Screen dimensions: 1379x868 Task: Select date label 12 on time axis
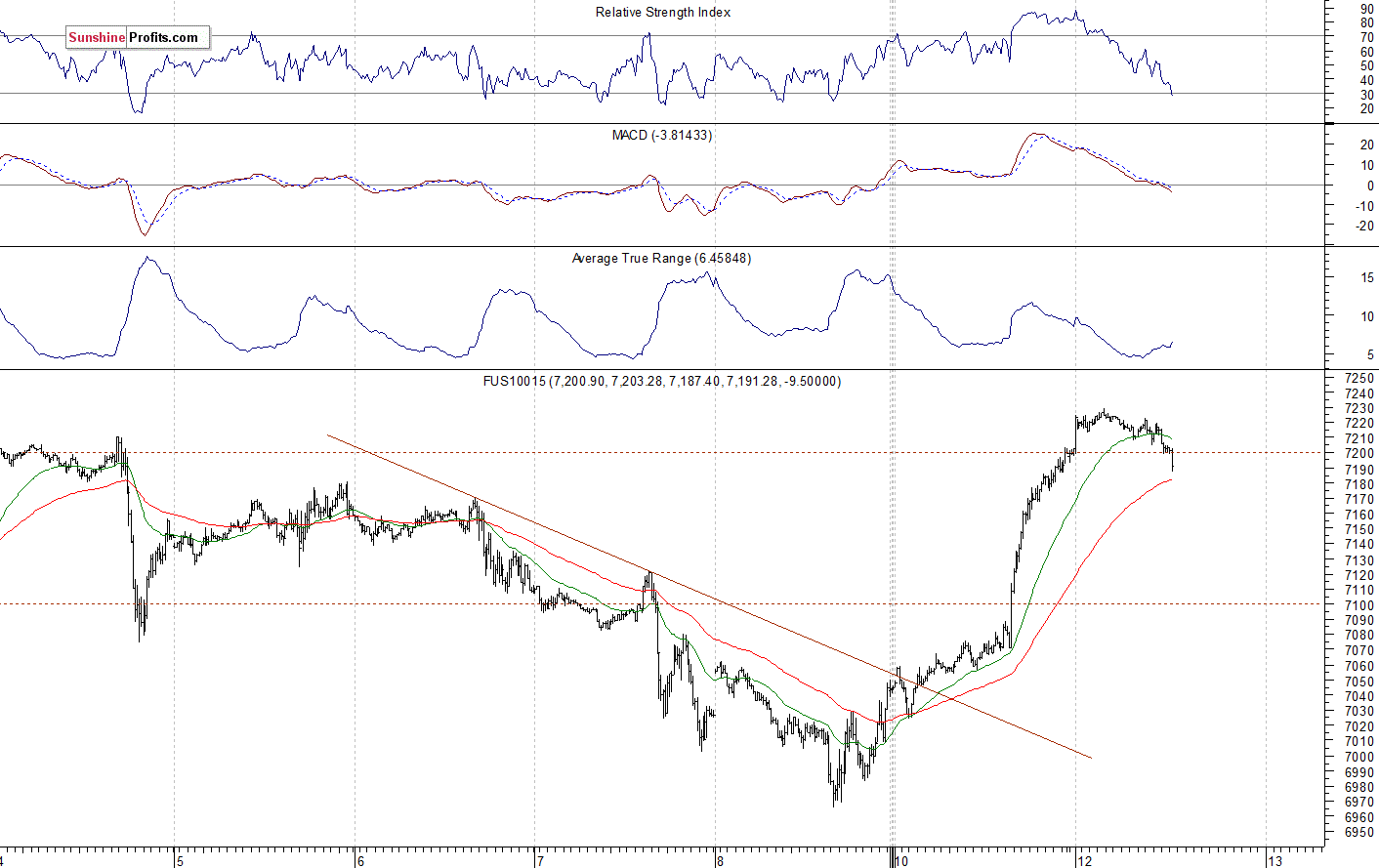(x=1085, y=861)
